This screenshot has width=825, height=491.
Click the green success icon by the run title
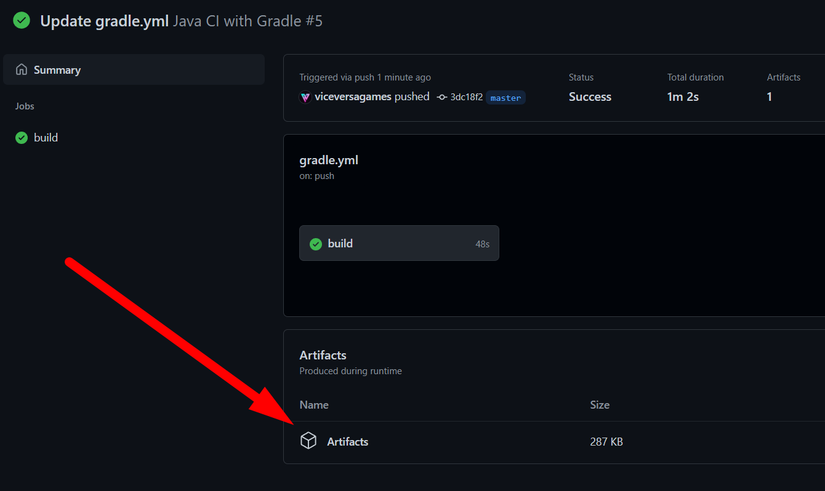22,21
